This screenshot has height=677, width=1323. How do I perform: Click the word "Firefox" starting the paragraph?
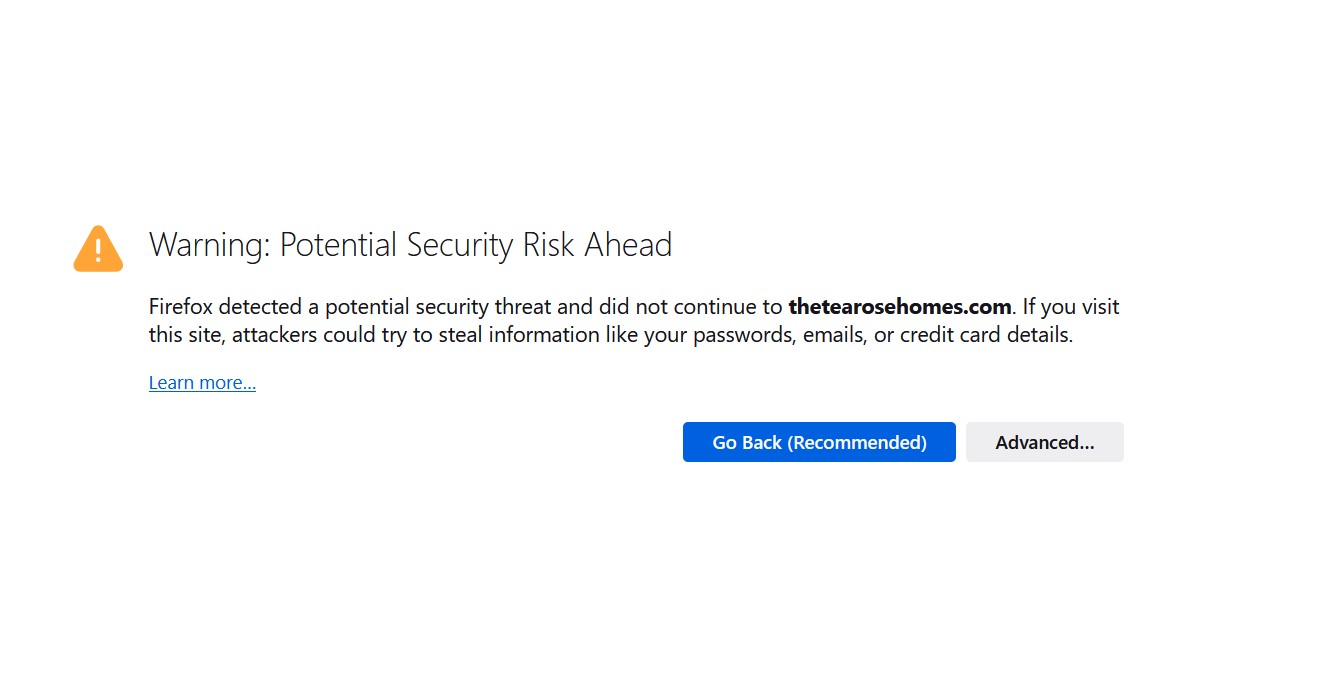point(180,306)
